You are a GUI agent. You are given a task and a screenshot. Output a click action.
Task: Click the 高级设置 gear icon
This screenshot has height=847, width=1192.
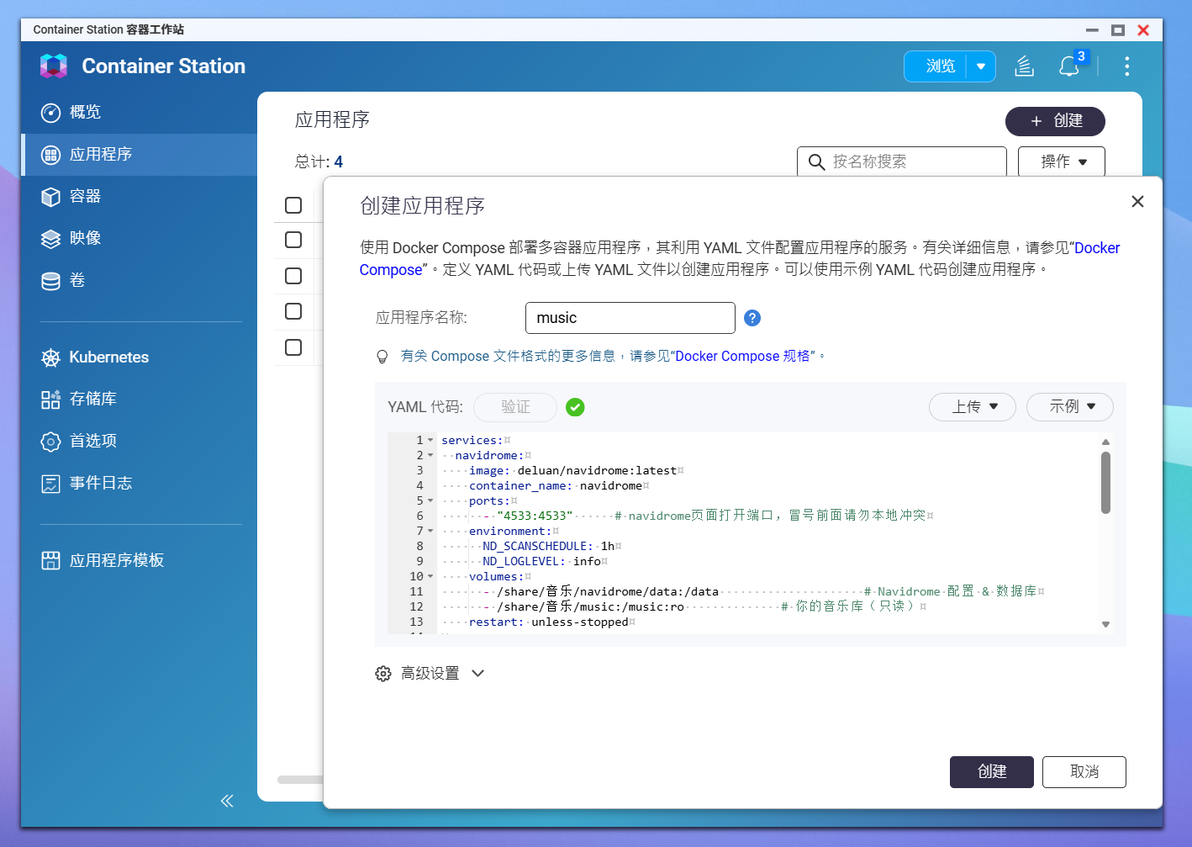[383, 674]
